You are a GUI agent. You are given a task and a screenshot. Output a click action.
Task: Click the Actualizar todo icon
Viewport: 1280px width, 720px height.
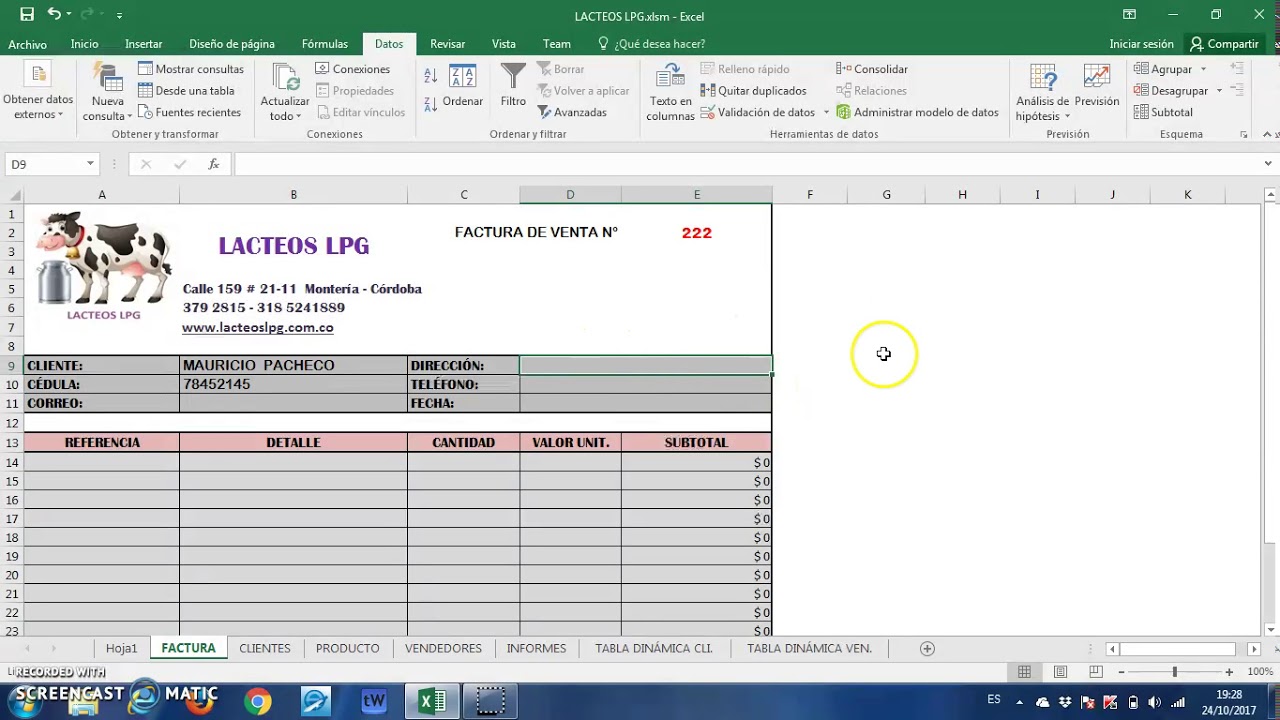(x=285, y=78)
